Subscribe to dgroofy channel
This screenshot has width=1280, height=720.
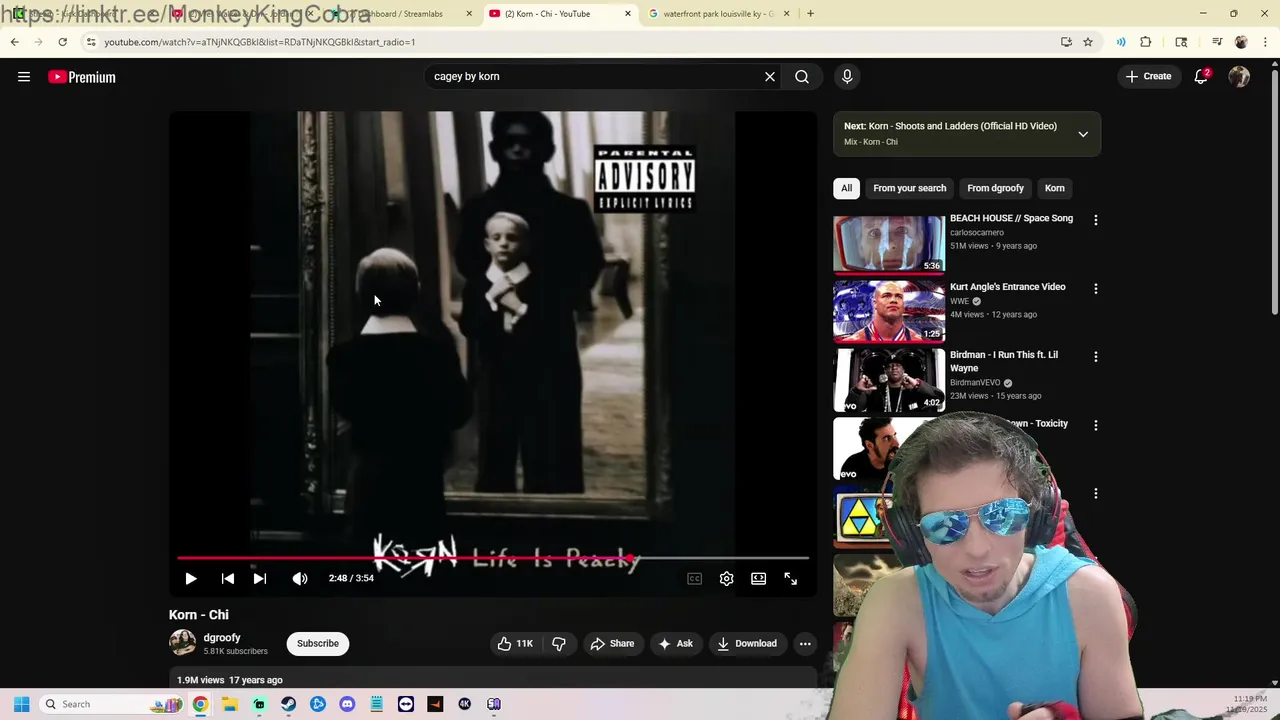pos(318,643)
